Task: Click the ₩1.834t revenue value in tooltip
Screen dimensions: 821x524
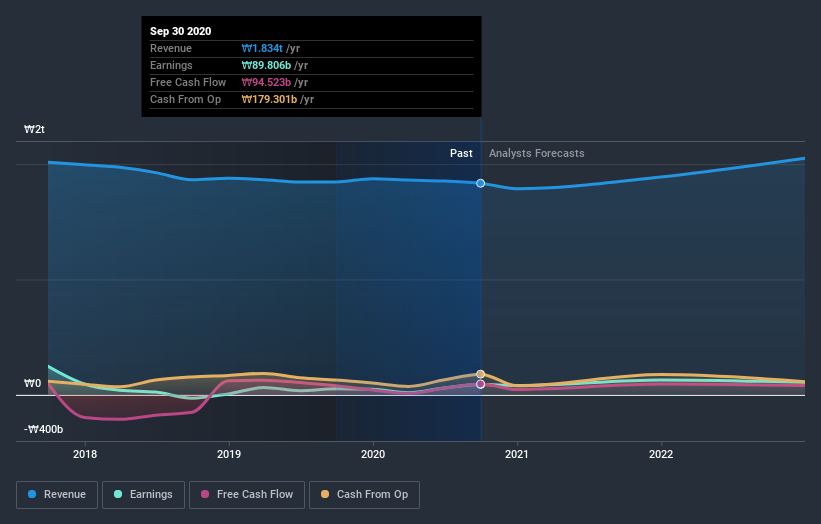Action: click(x=262, y=48)
